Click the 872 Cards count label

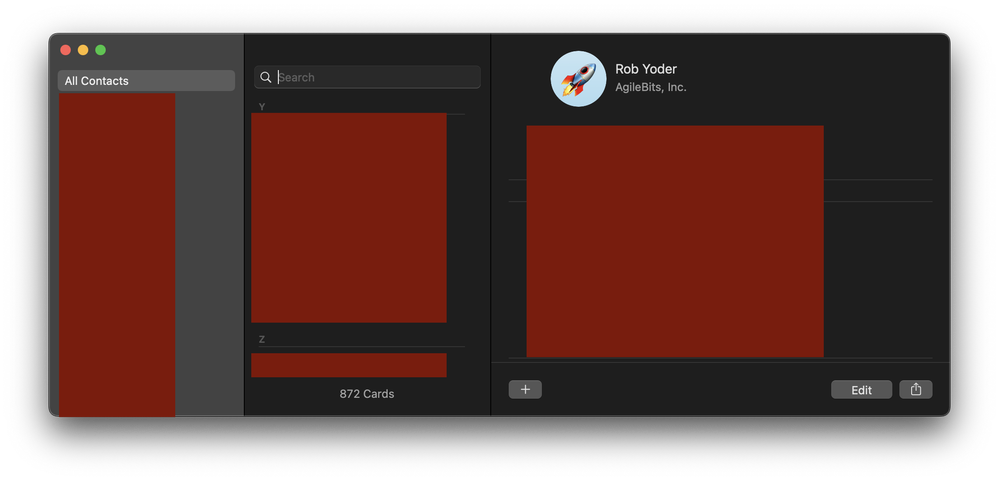coord(367,394)
